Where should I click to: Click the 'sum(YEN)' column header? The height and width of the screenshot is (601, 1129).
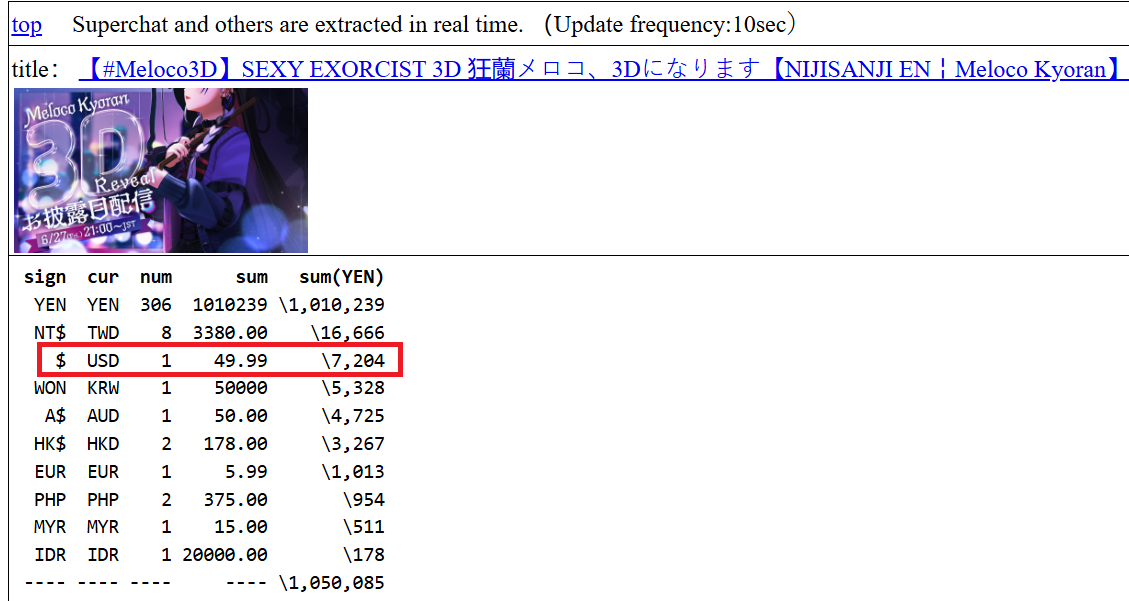(x=341, y=277)
